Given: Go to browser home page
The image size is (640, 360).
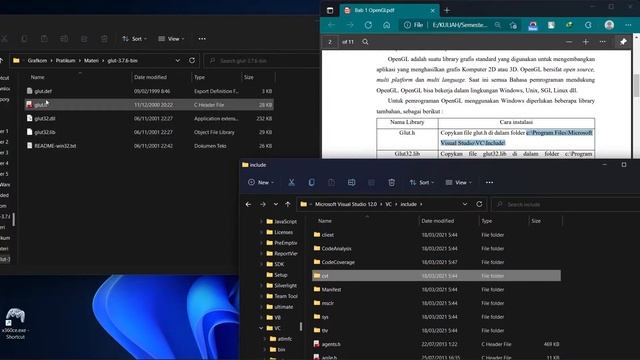Looking at the screenshot, I should coord(386,25).
